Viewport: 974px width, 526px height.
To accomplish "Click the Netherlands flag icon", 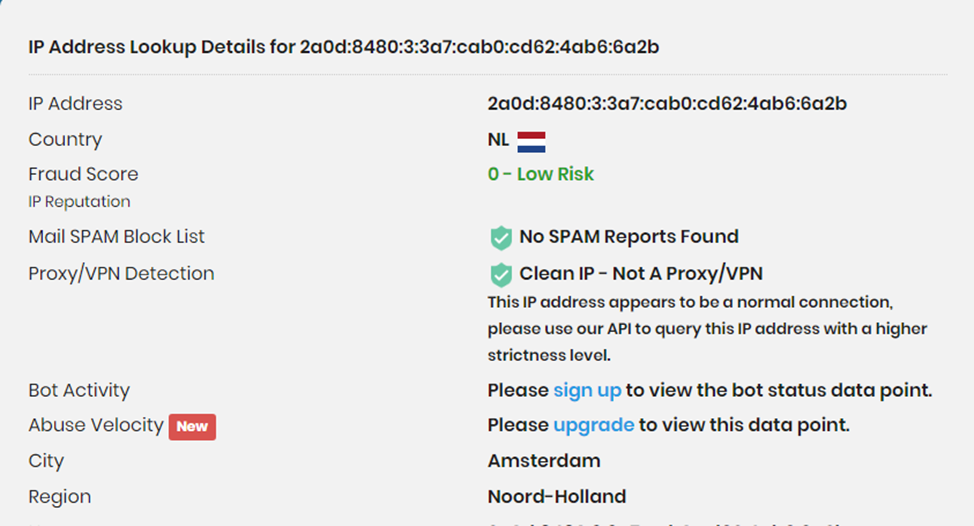I will (531, 140).
